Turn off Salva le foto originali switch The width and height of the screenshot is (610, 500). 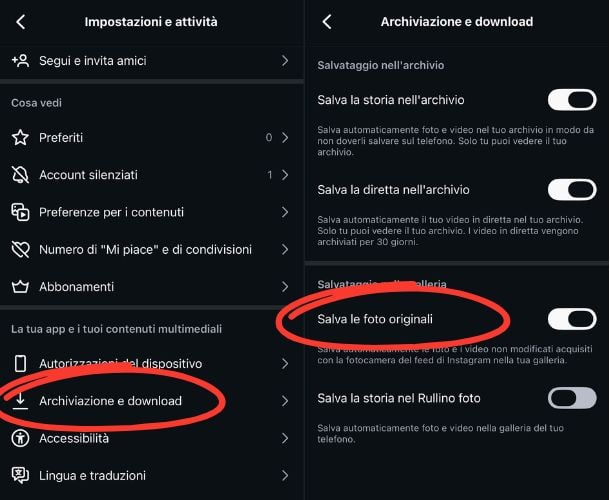tap(572, 319)
